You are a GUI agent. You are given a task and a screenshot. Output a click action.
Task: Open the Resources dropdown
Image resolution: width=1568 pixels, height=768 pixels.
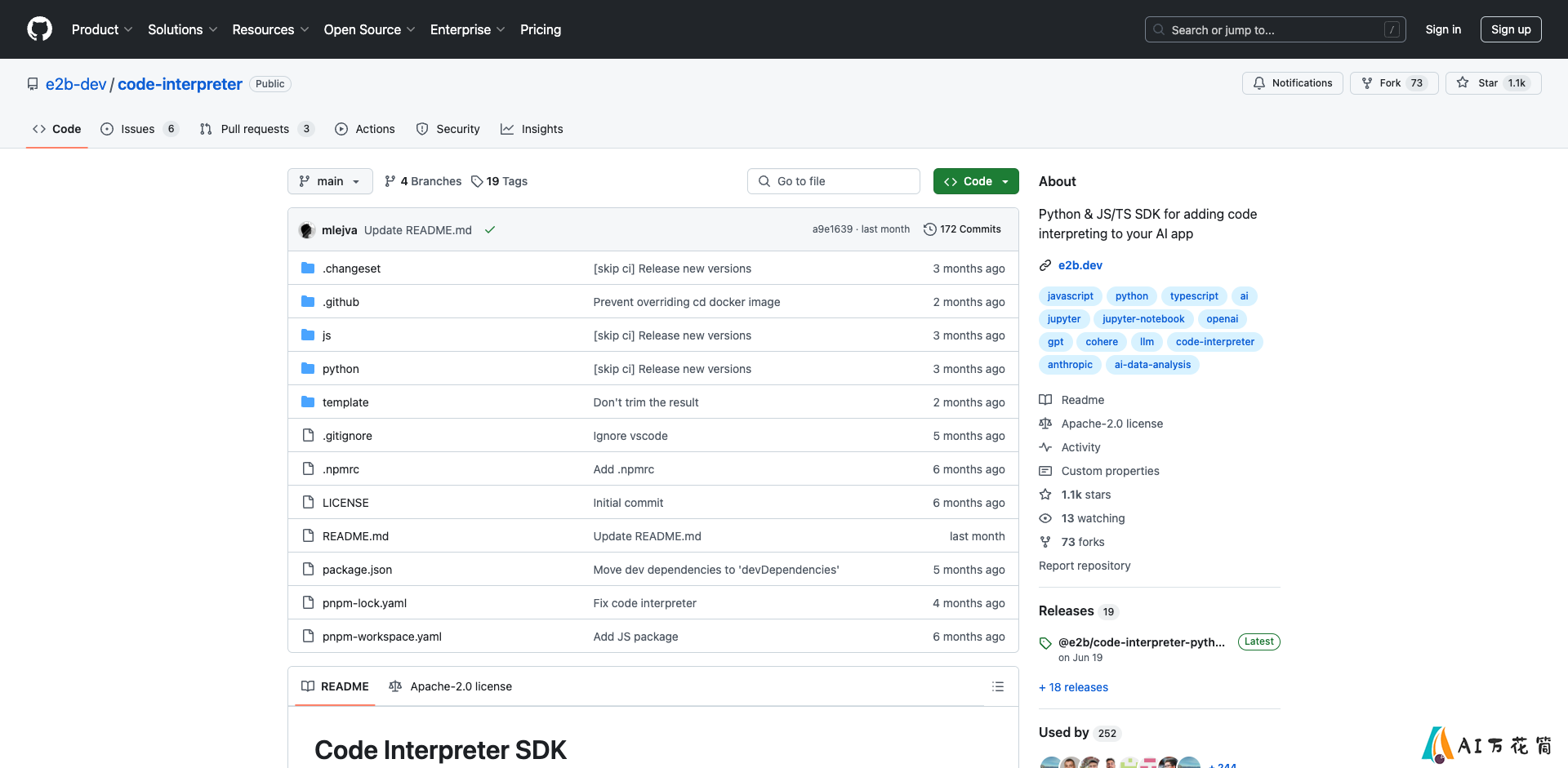(x=270, y=29)
